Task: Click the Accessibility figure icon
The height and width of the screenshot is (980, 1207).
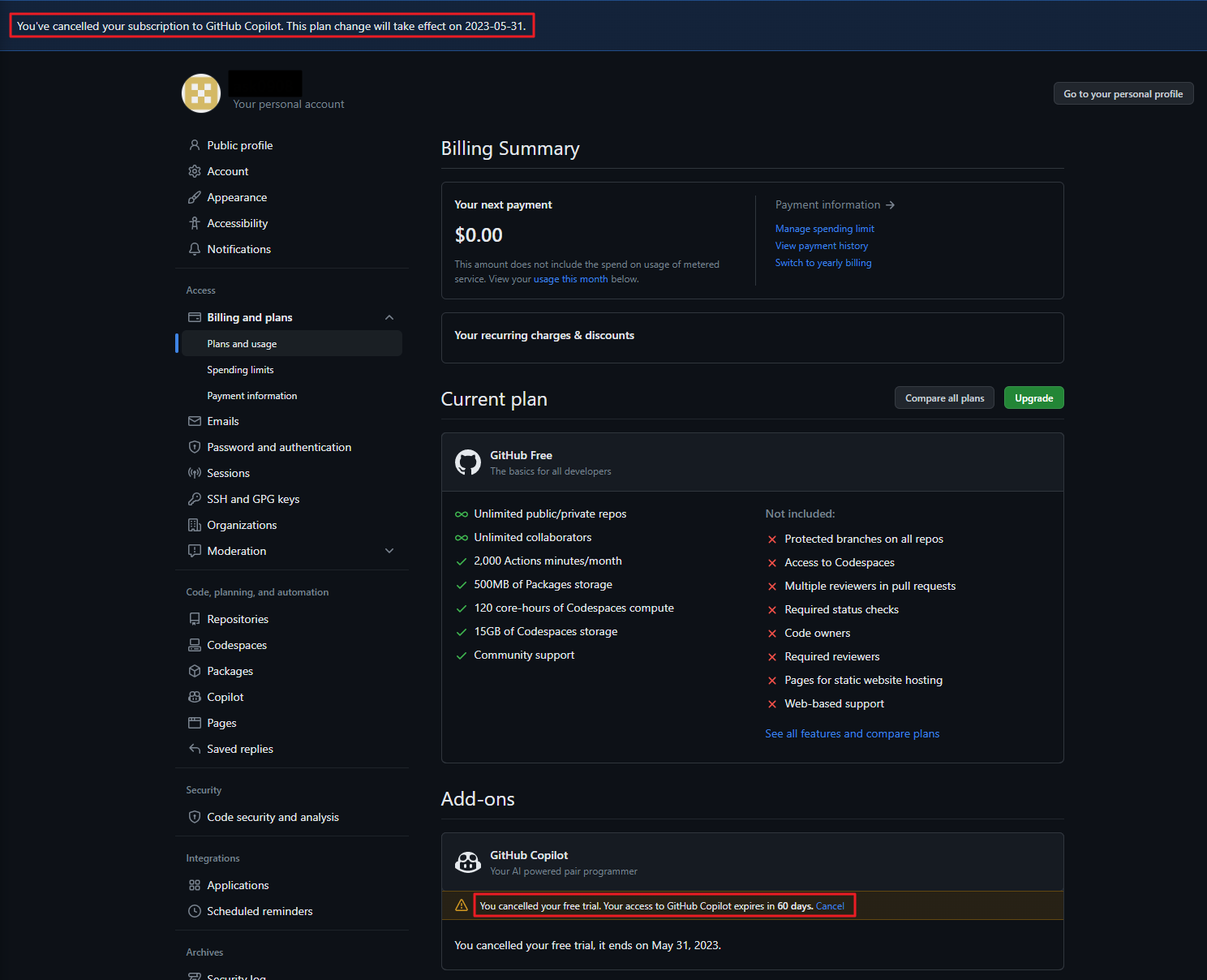Action: tap(195, 223)
